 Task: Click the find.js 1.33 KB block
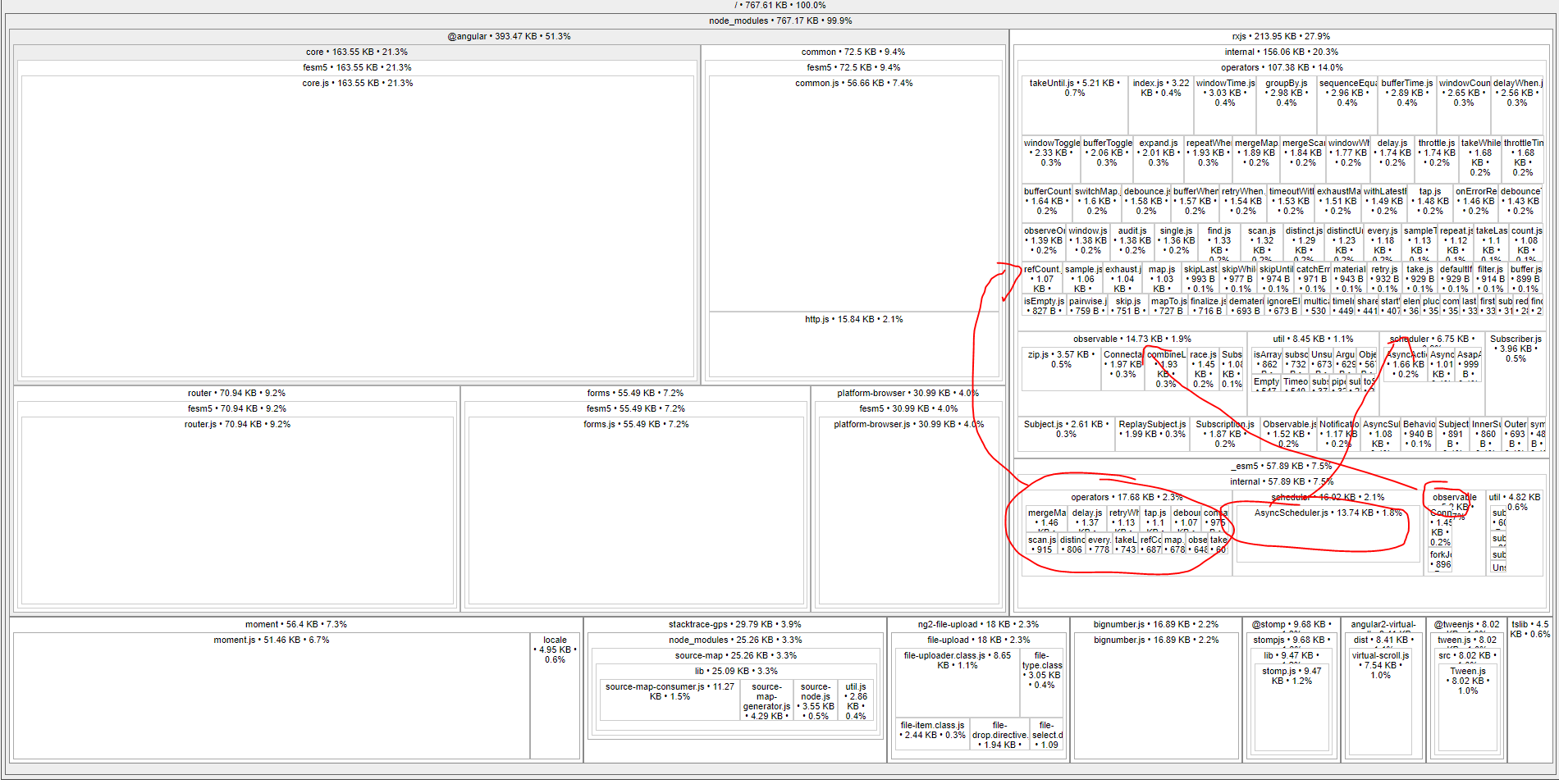coord(1218,243)
